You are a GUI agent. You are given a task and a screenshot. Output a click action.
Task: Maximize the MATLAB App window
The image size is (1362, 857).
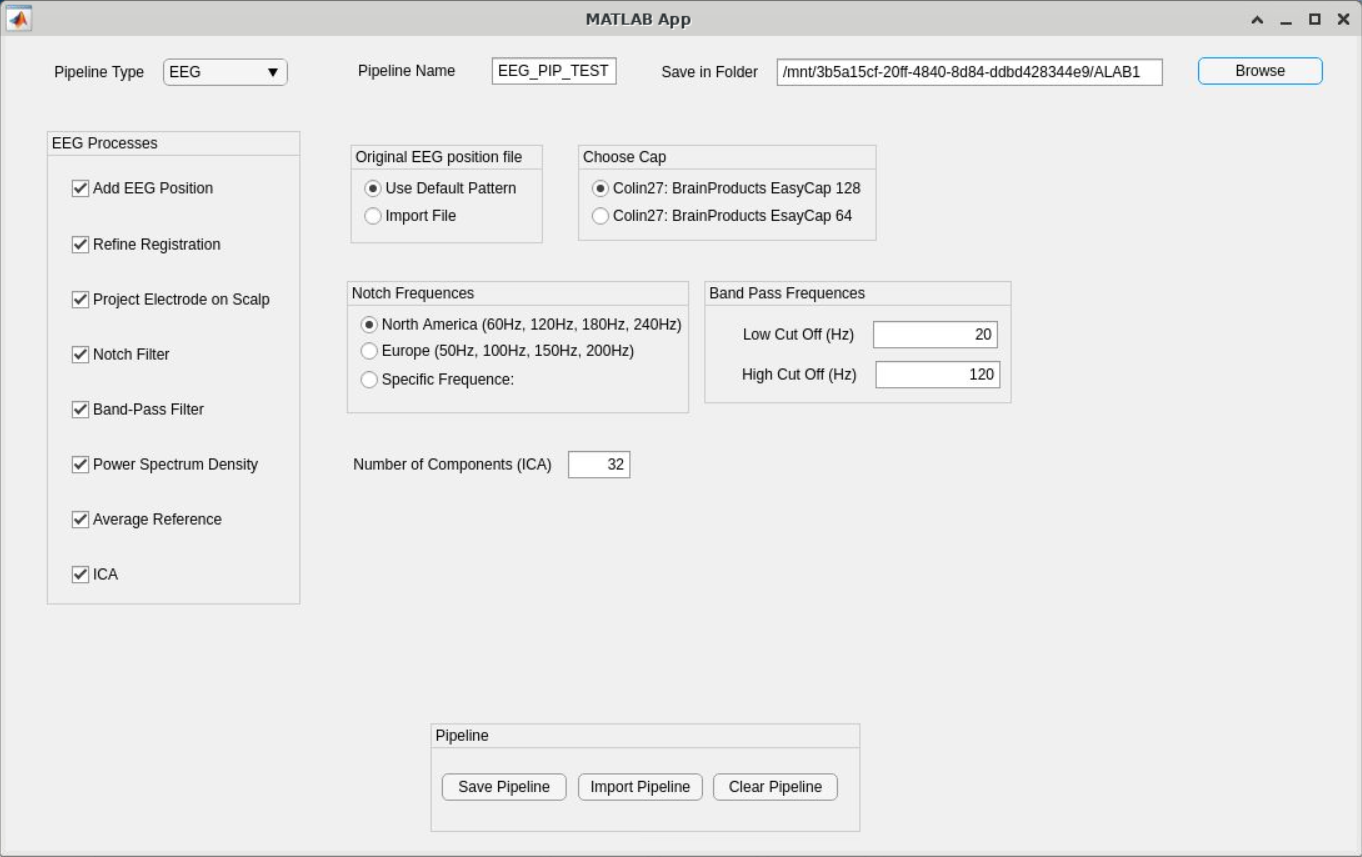click(x=1315, y=19)
